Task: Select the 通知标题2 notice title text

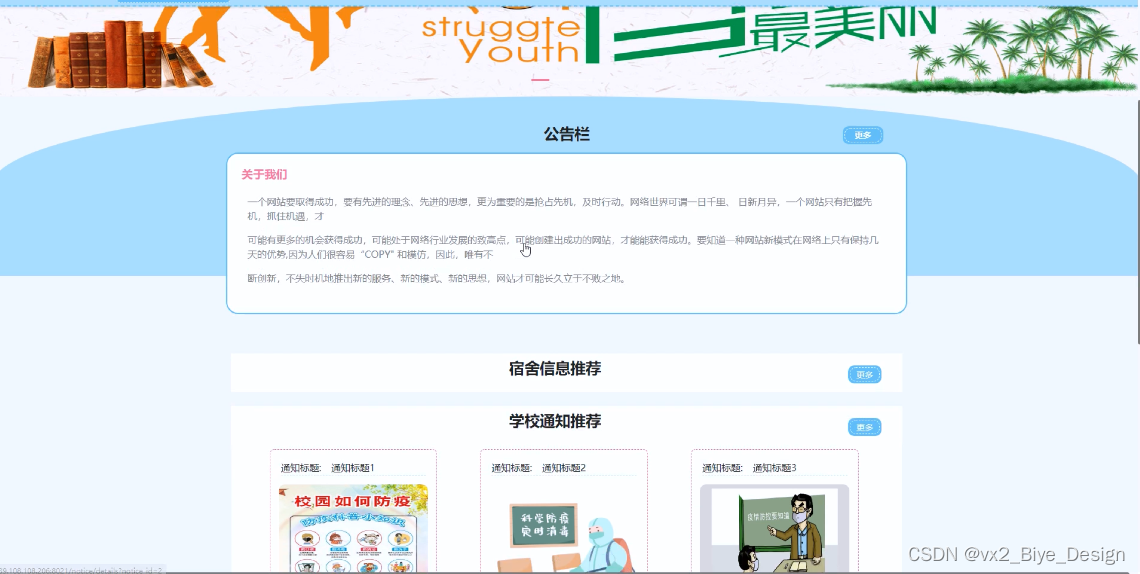Action: click(x=563, y=468)
